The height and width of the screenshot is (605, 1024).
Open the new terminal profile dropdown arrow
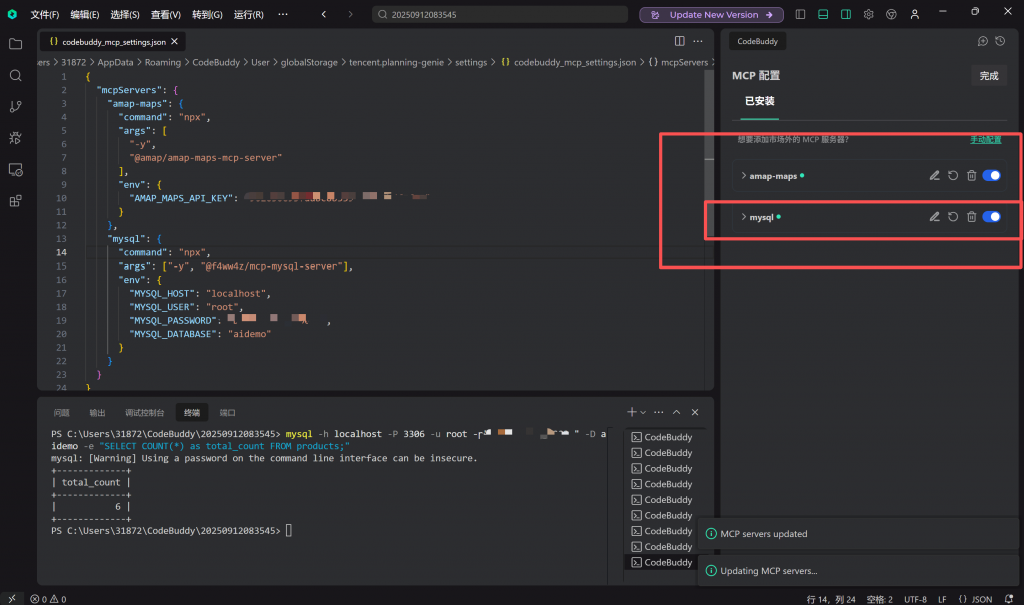pos(642,412)
